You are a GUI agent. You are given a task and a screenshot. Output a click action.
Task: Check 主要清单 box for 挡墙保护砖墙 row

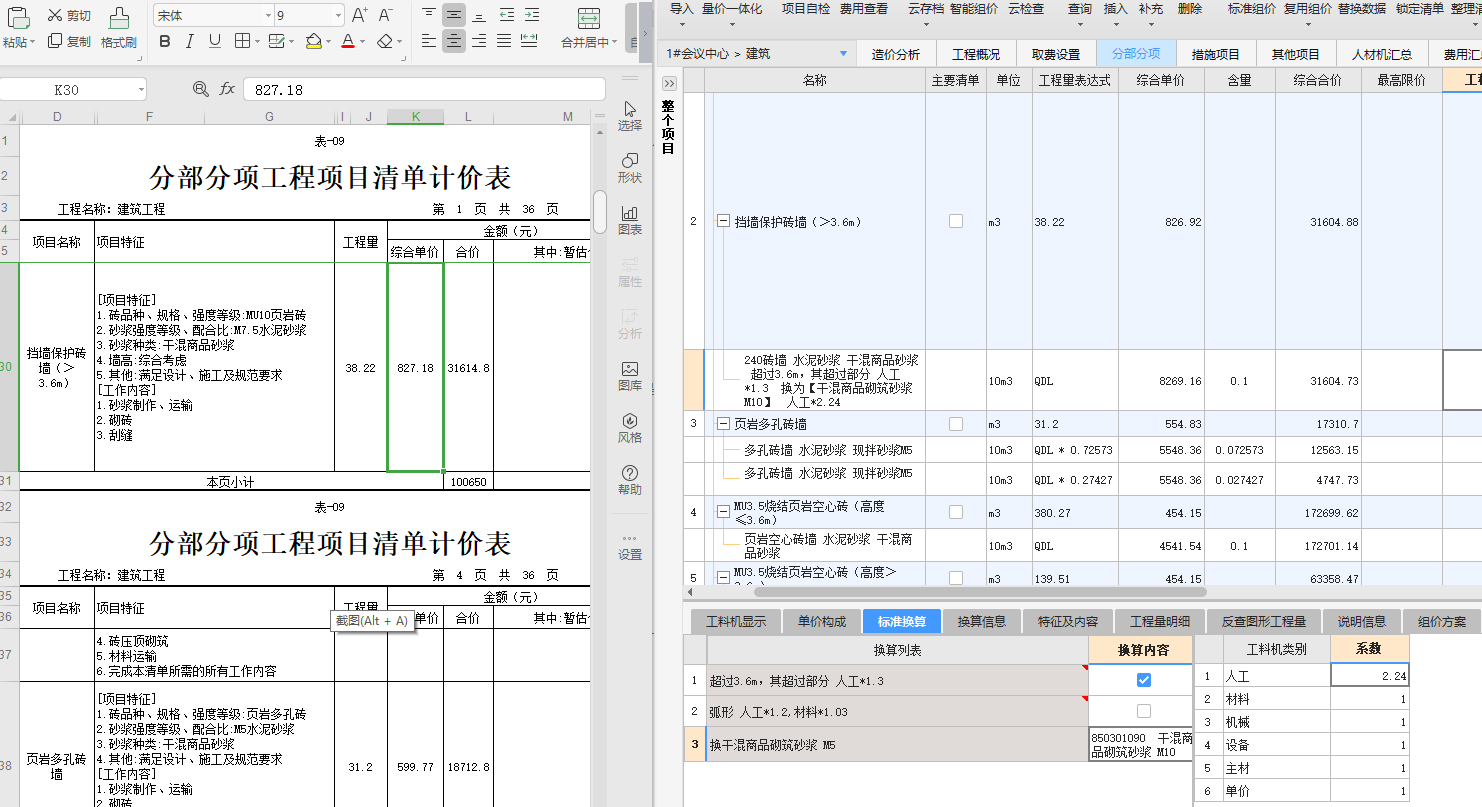coord(955,221)
